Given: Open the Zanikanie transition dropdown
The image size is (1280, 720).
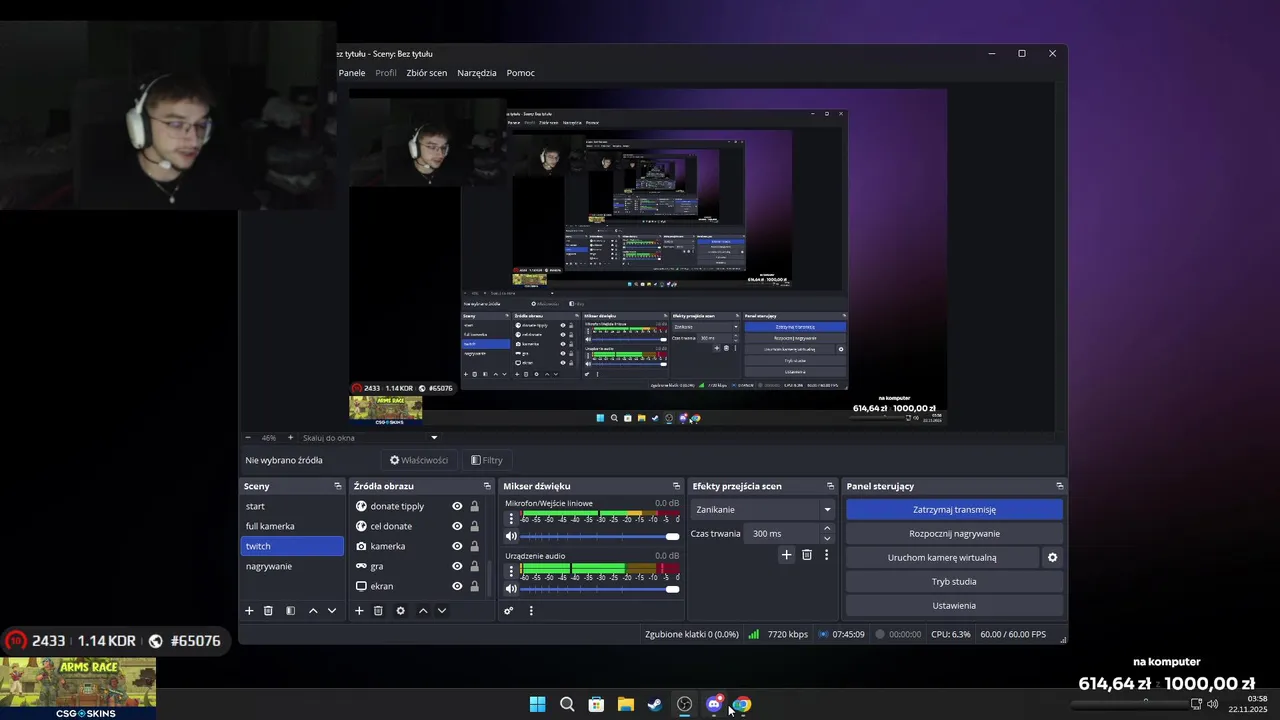Looking at the screenshot, I should pos(763,509).
